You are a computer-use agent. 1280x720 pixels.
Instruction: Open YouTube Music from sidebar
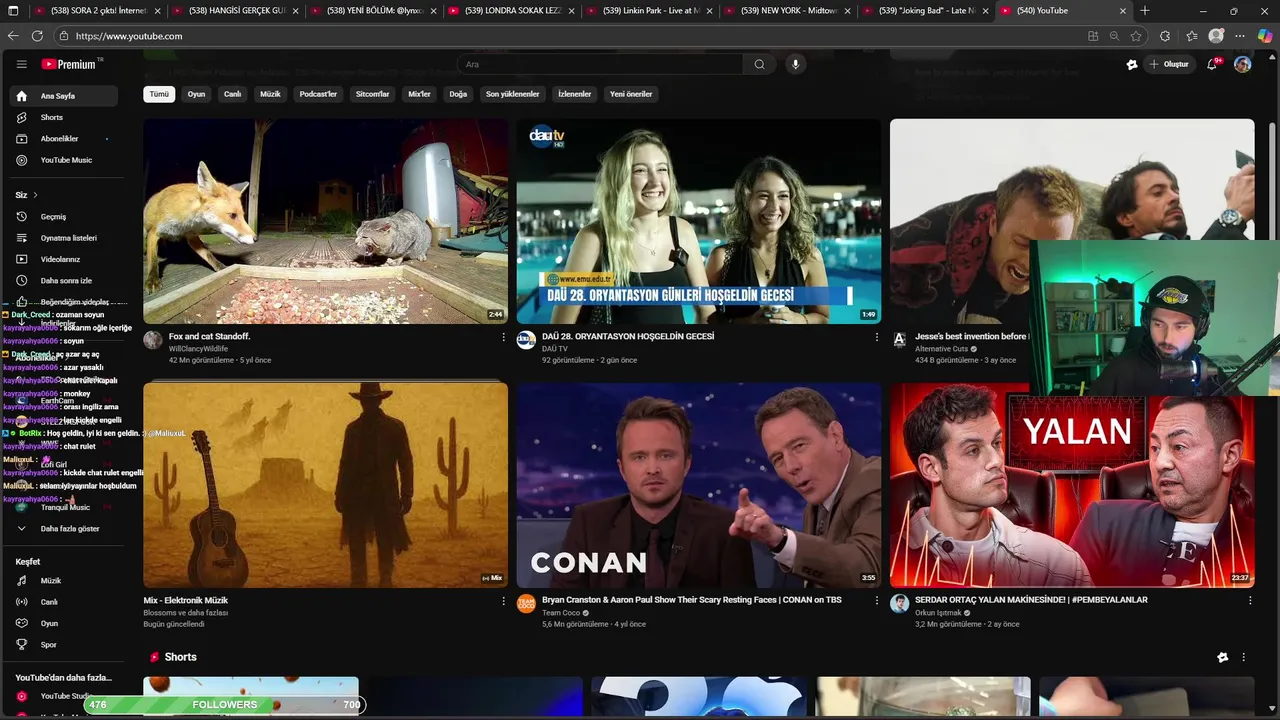(66, 160)
